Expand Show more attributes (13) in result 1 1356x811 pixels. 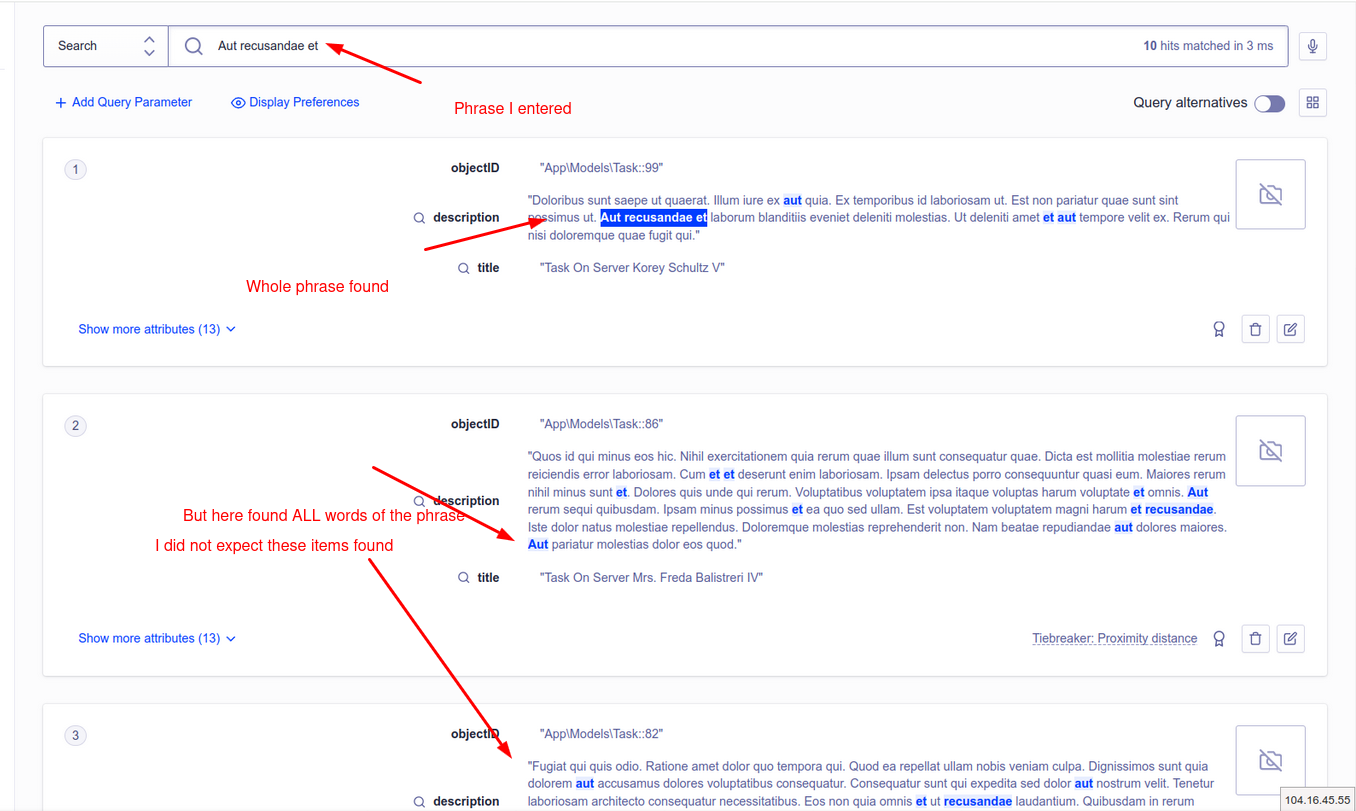[157, 329]
